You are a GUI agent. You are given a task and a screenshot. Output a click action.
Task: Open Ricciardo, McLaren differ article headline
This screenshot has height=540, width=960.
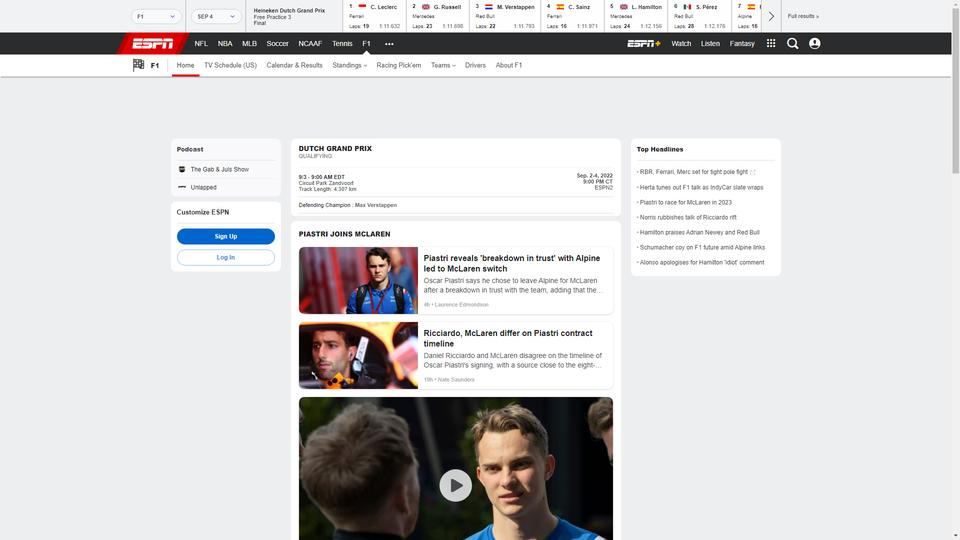tap(508, 339)
